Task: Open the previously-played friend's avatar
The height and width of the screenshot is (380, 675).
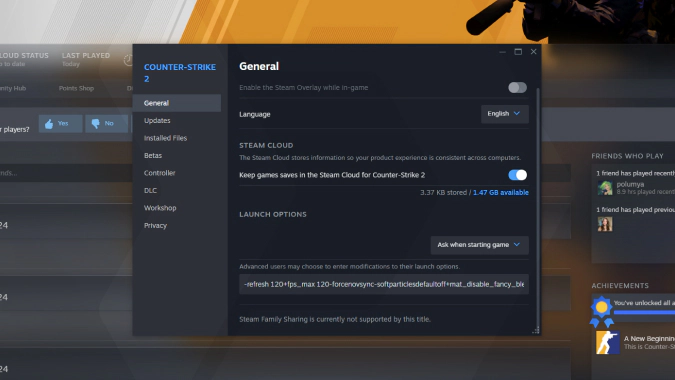Action: 605,224
